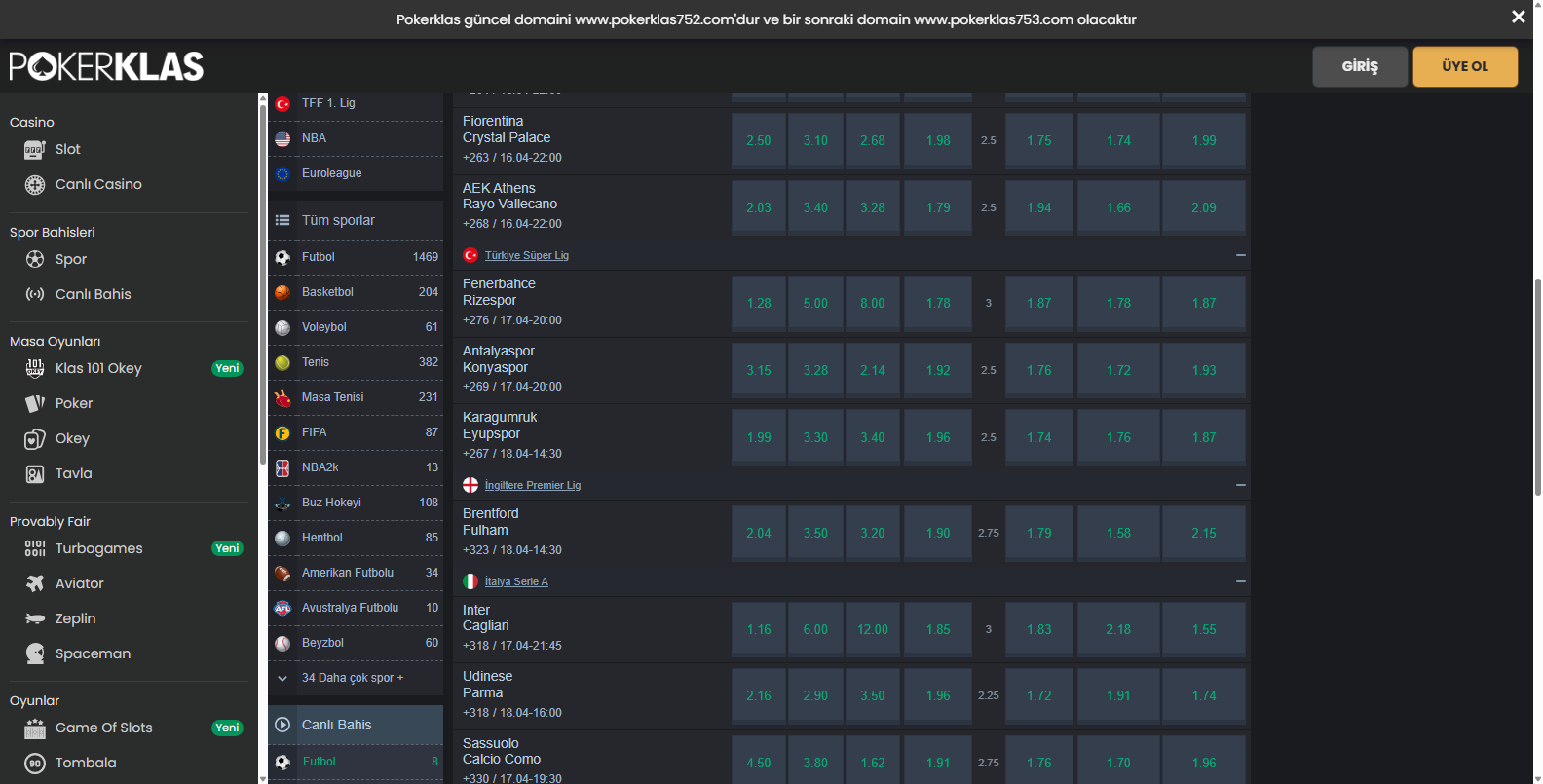Image resolution: width=1543 pixels, height=784 pixels.
Task: Open the Tombala ball icon
Action: 35,763
